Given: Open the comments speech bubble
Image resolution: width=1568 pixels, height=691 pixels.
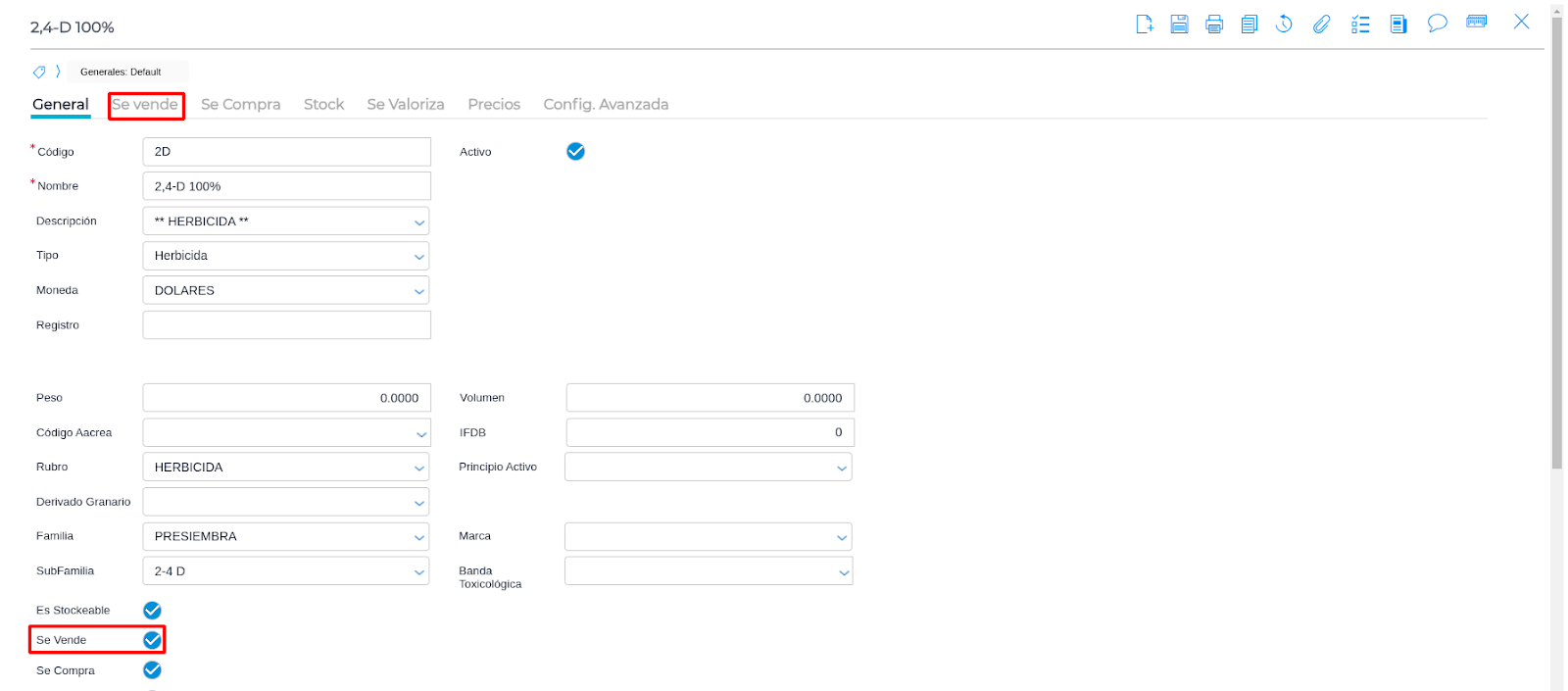Looking at the screenshot, I should 1437,24.
